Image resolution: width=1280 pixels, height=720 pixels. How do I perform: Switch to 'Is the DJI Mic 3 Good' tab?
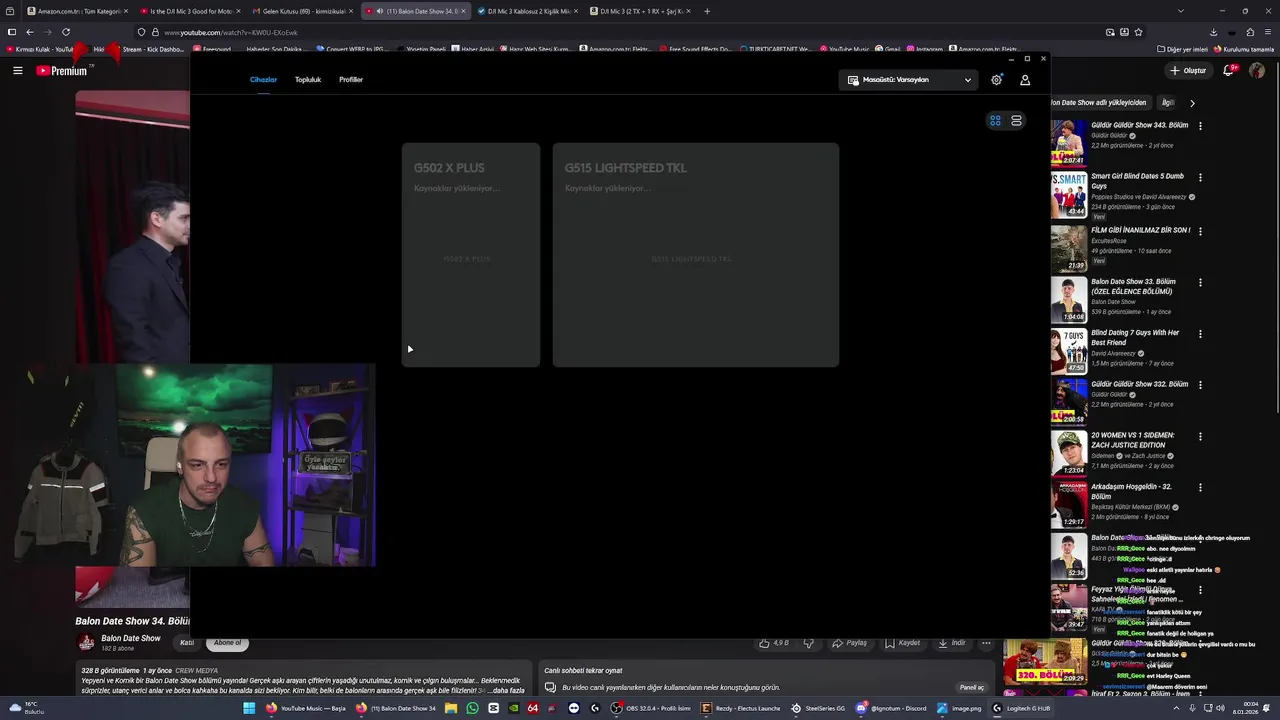189,11
